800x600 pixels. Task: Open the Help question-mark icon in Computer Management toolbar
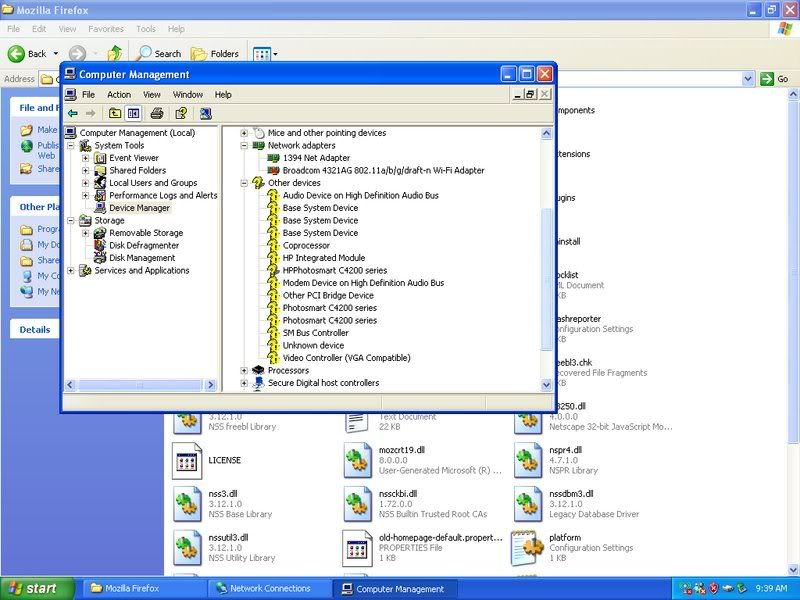(181, 113)
